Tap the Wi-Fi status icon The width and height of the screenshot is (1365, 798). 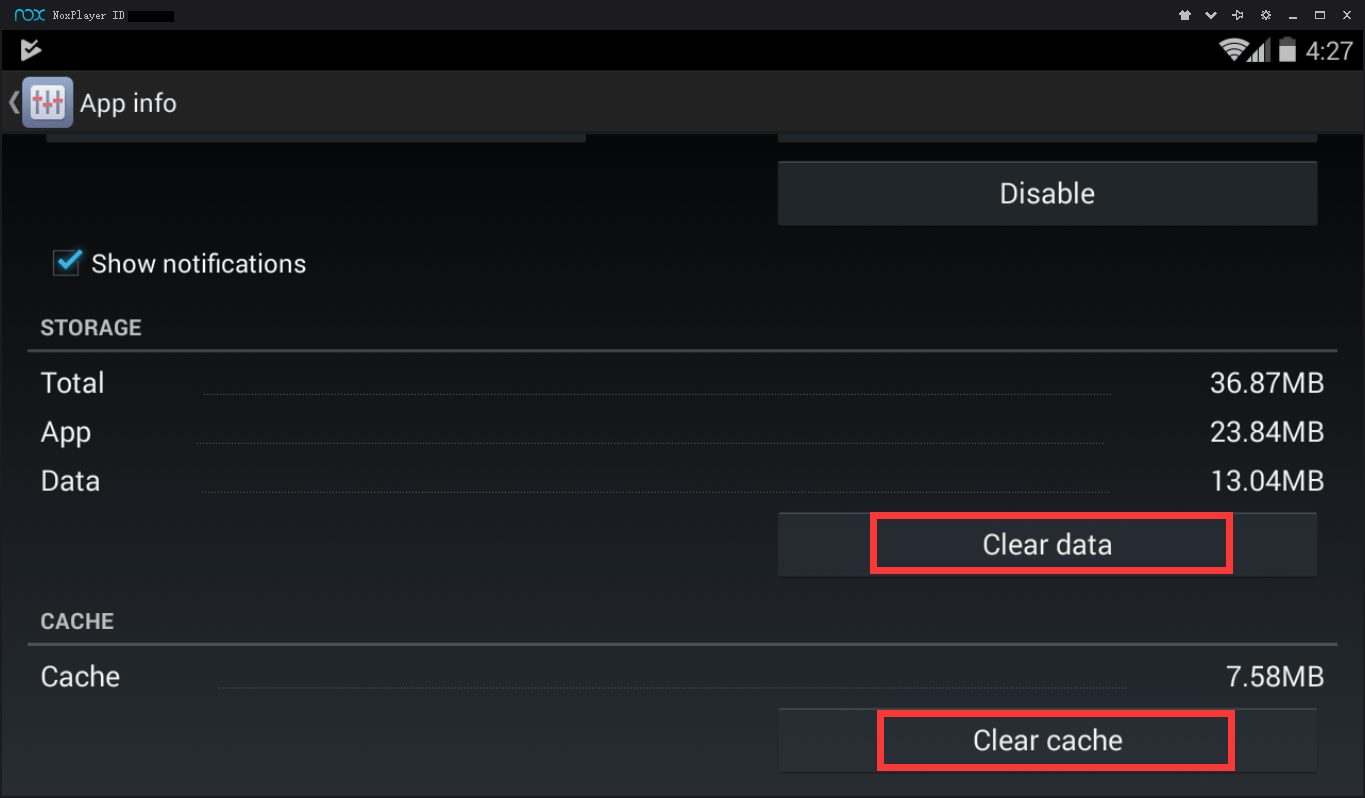(1233, 49)
